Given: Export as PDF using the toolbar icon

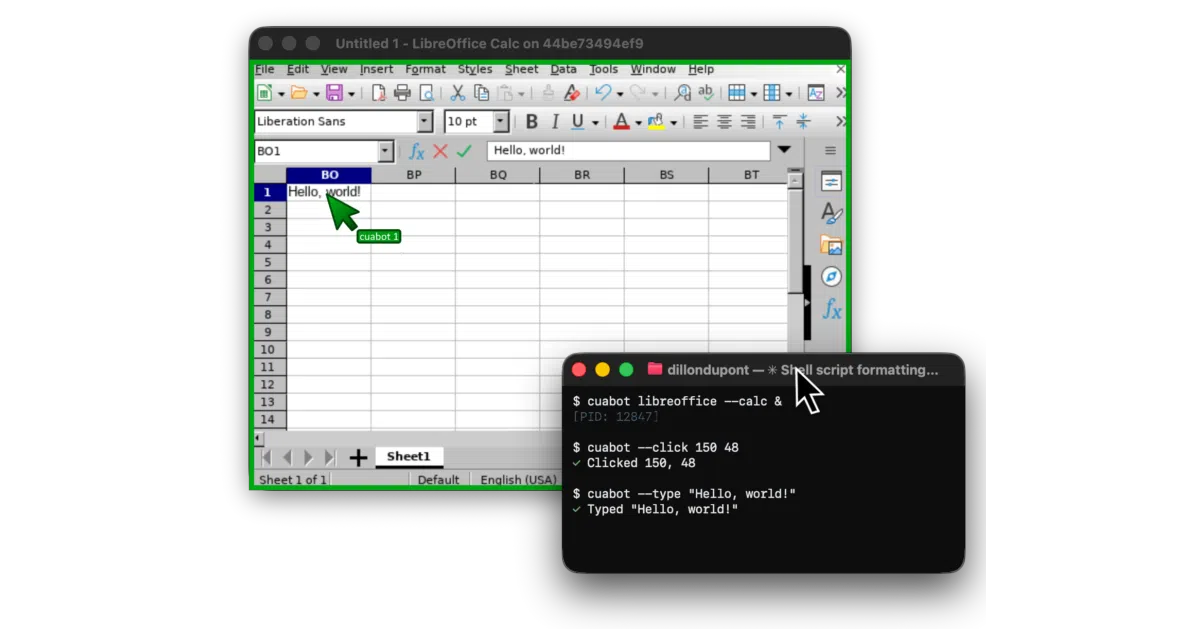Looking at the screenshot, I should pyautogui.click(x=378, y=93).
